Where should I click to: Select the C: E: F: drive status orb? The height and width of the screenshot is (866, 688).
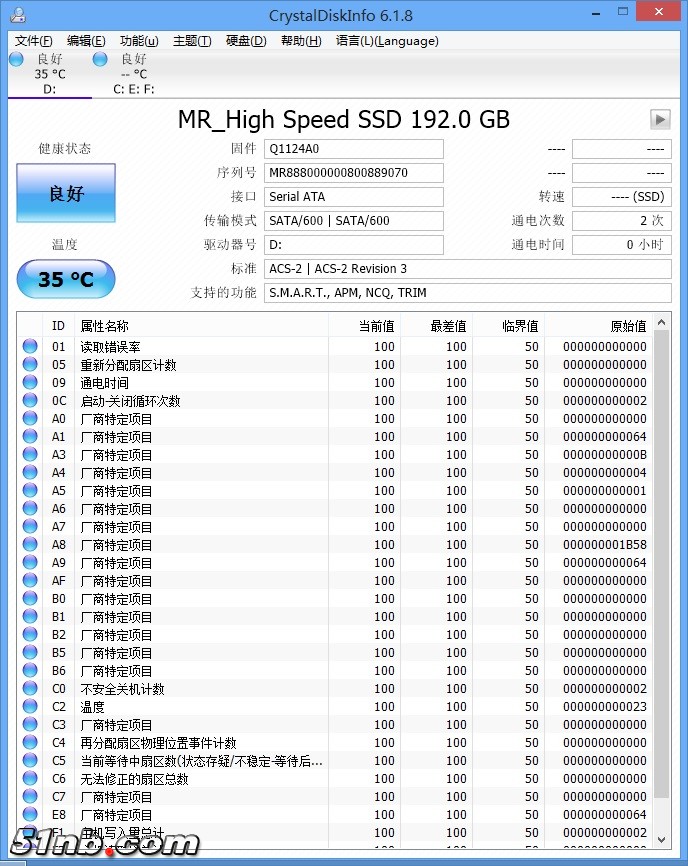100,59
